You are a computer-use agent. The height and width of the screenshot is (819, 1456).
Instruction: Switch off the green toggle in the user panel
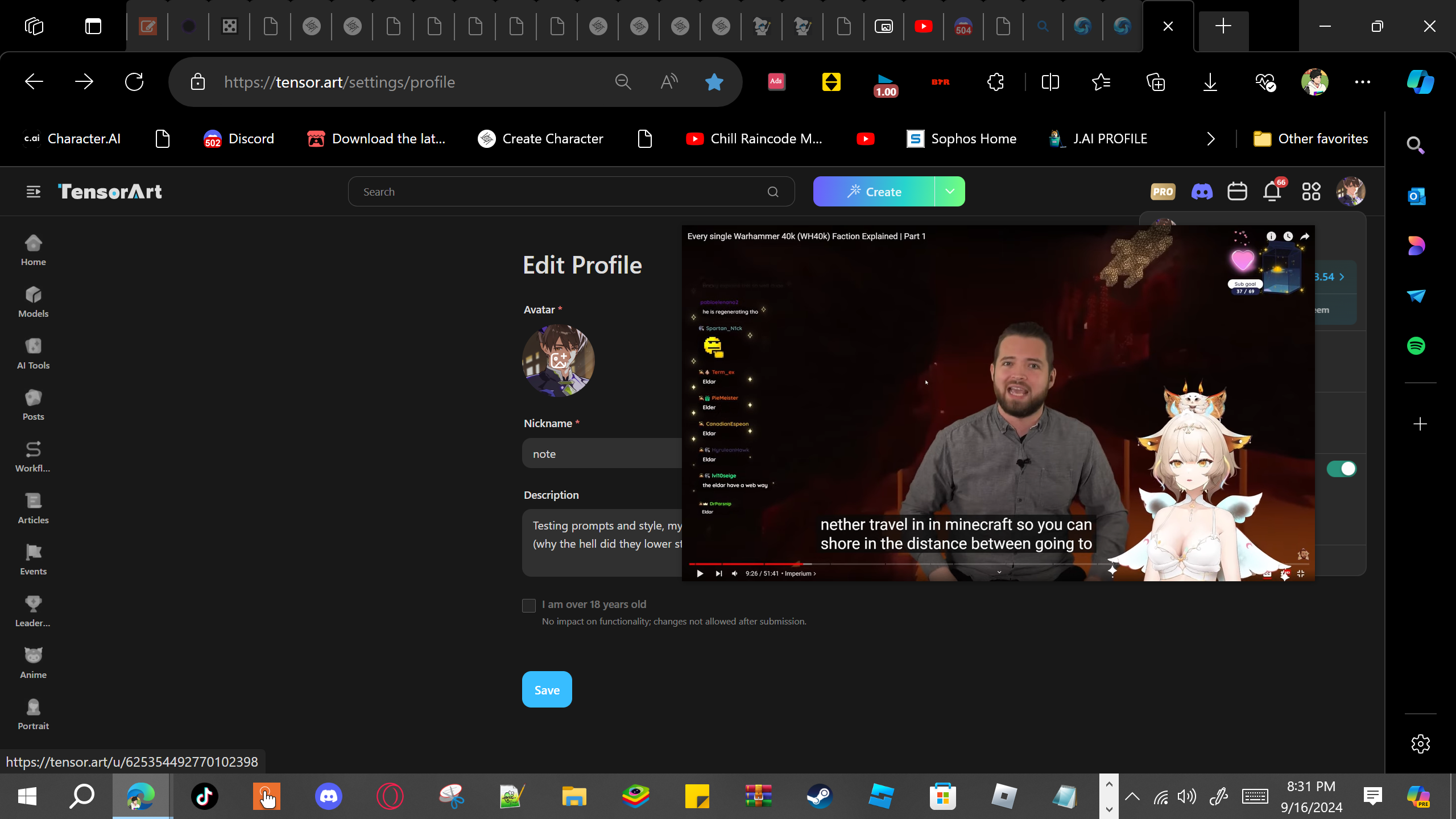(x=1341, y=469)
